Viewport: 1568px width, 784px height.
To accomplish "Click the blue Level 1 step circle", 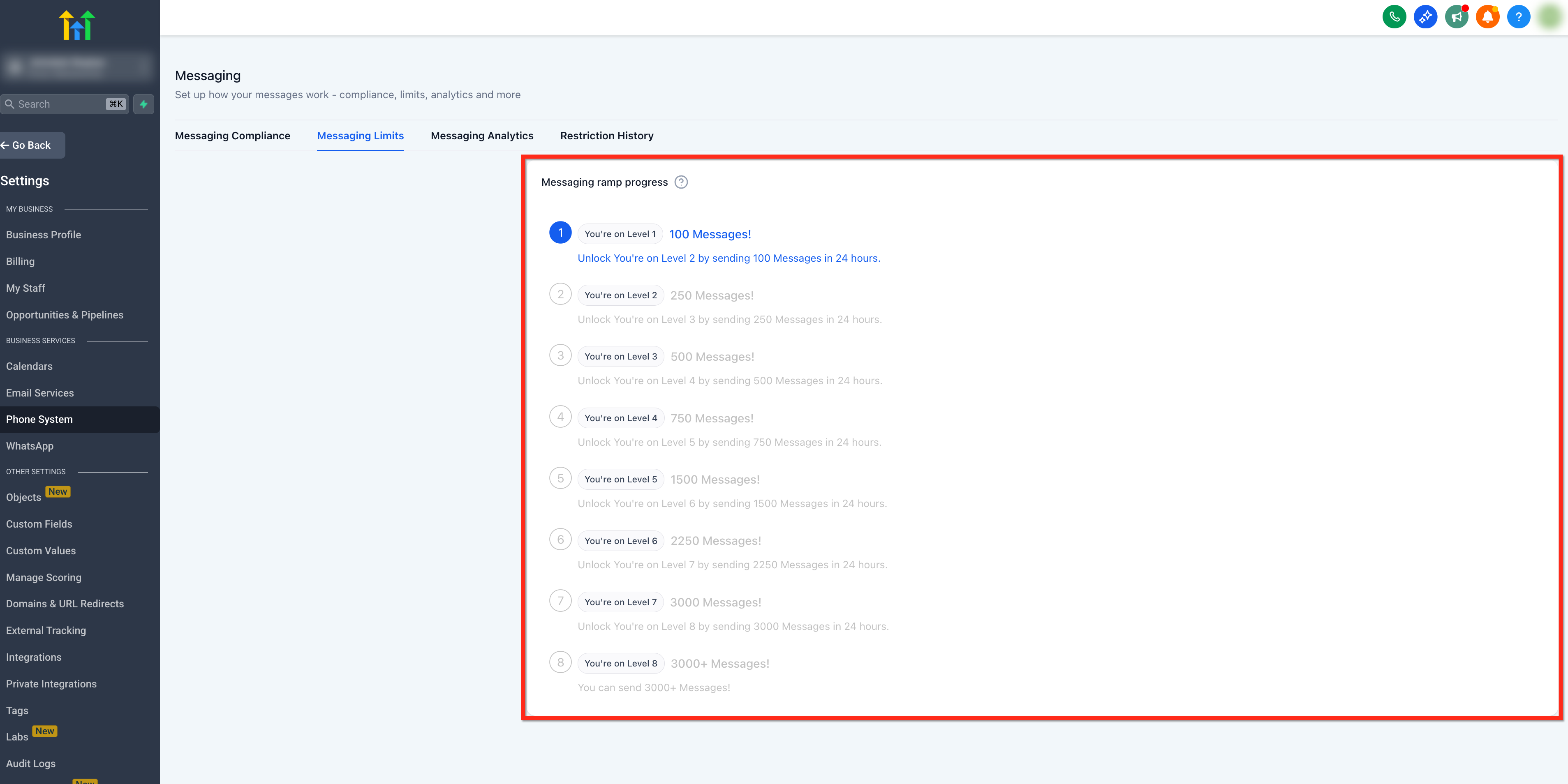I will click(560, 233).
